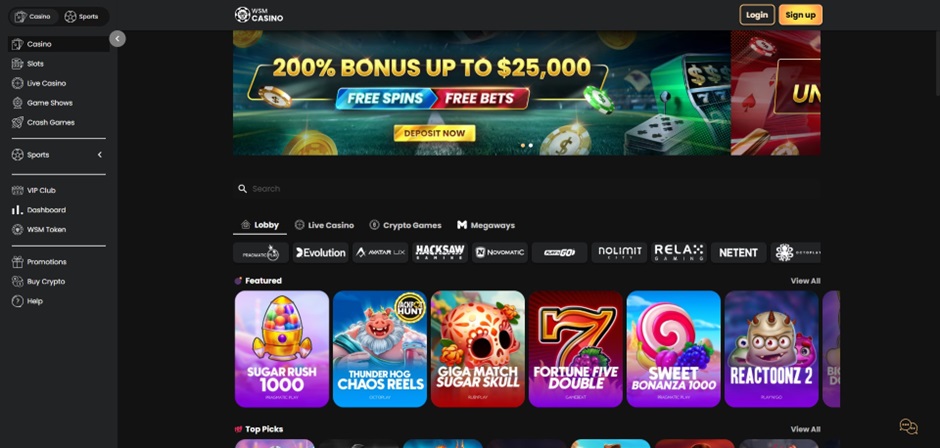The width and height of the screenshot is (940, 448).
Task: Click the Sign up button
Action: 800,15
